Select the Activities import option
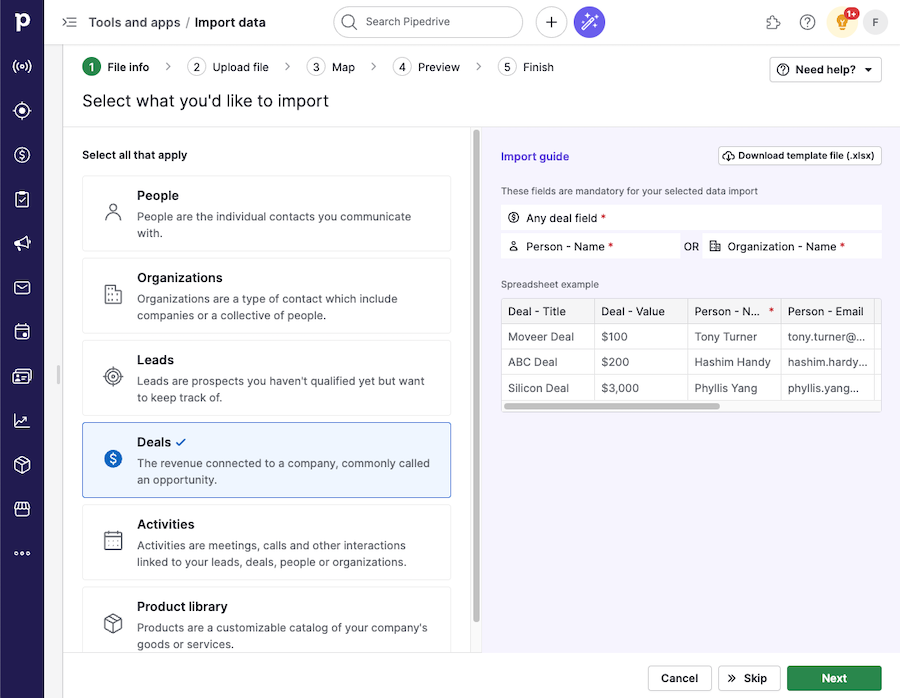 (x=266, y=542)
